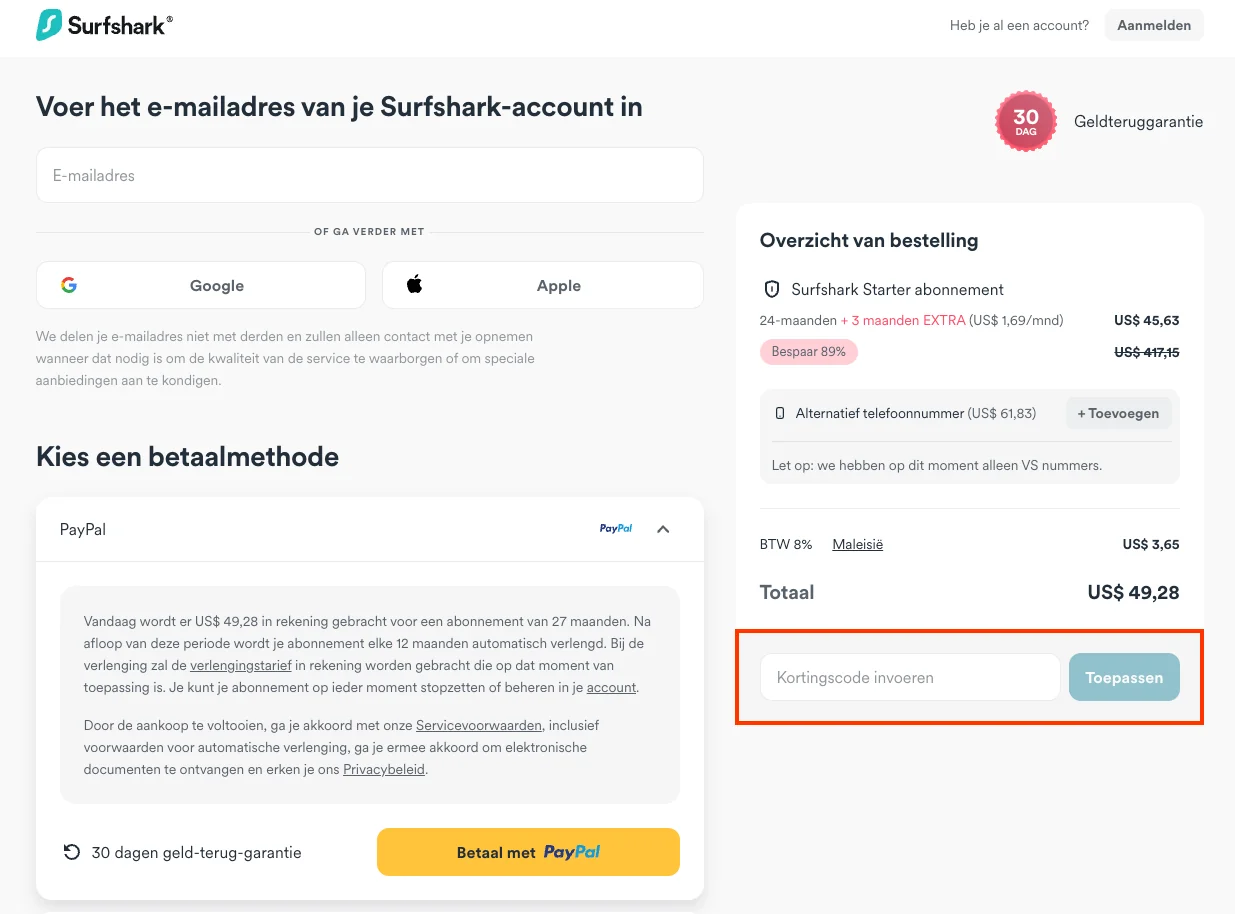Select the Apple sign-in icon
Screen dimensions: 1235x914
point(414,284)
